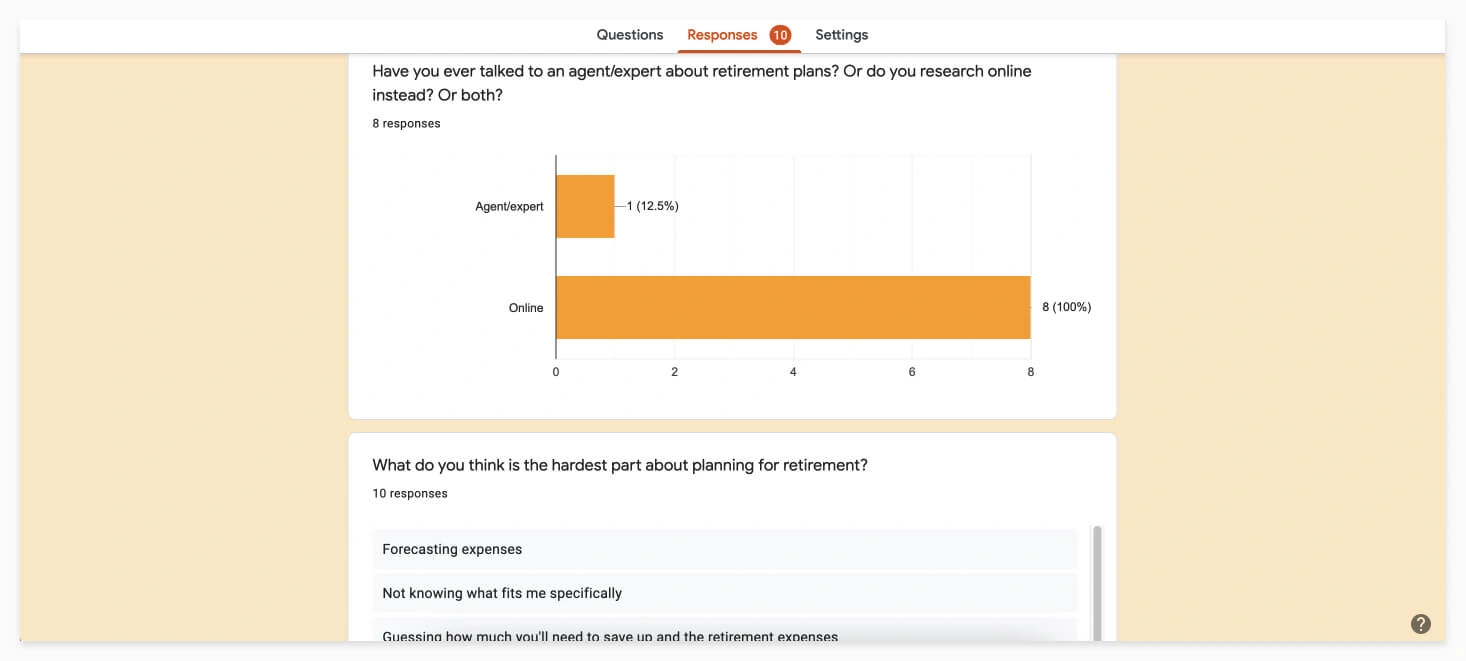Click the orange 10 responses badge
This screenshot has height=661, width=1466.
(x=780, y=35)
